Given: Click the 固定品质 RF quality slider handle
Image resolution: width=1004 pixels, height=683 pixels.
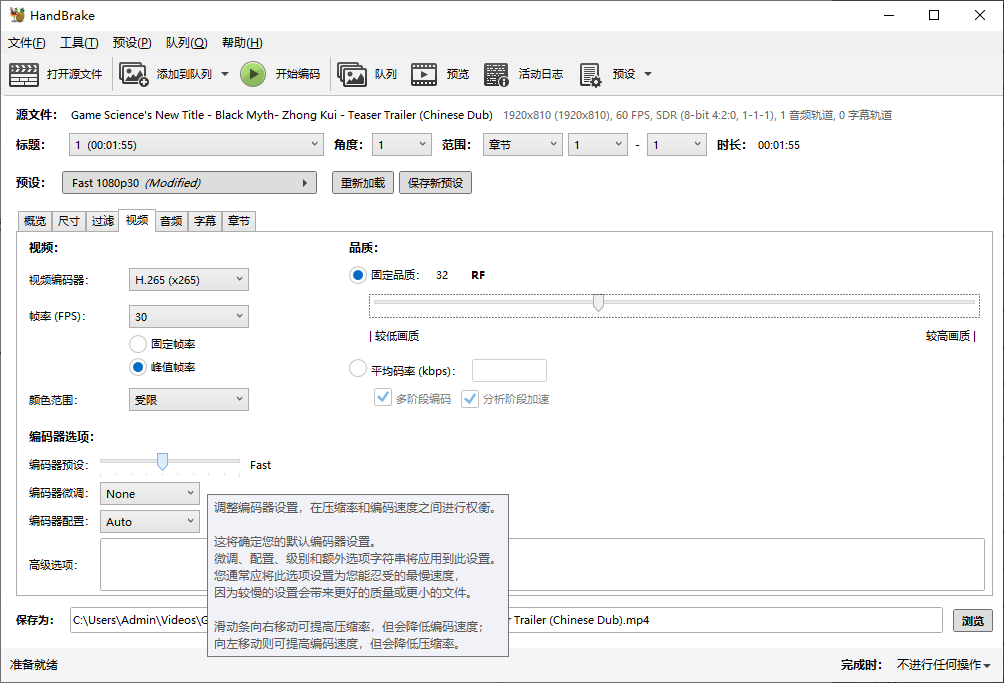Looking at the screenshot, I should pyautogui.click(x=598, y=302).
